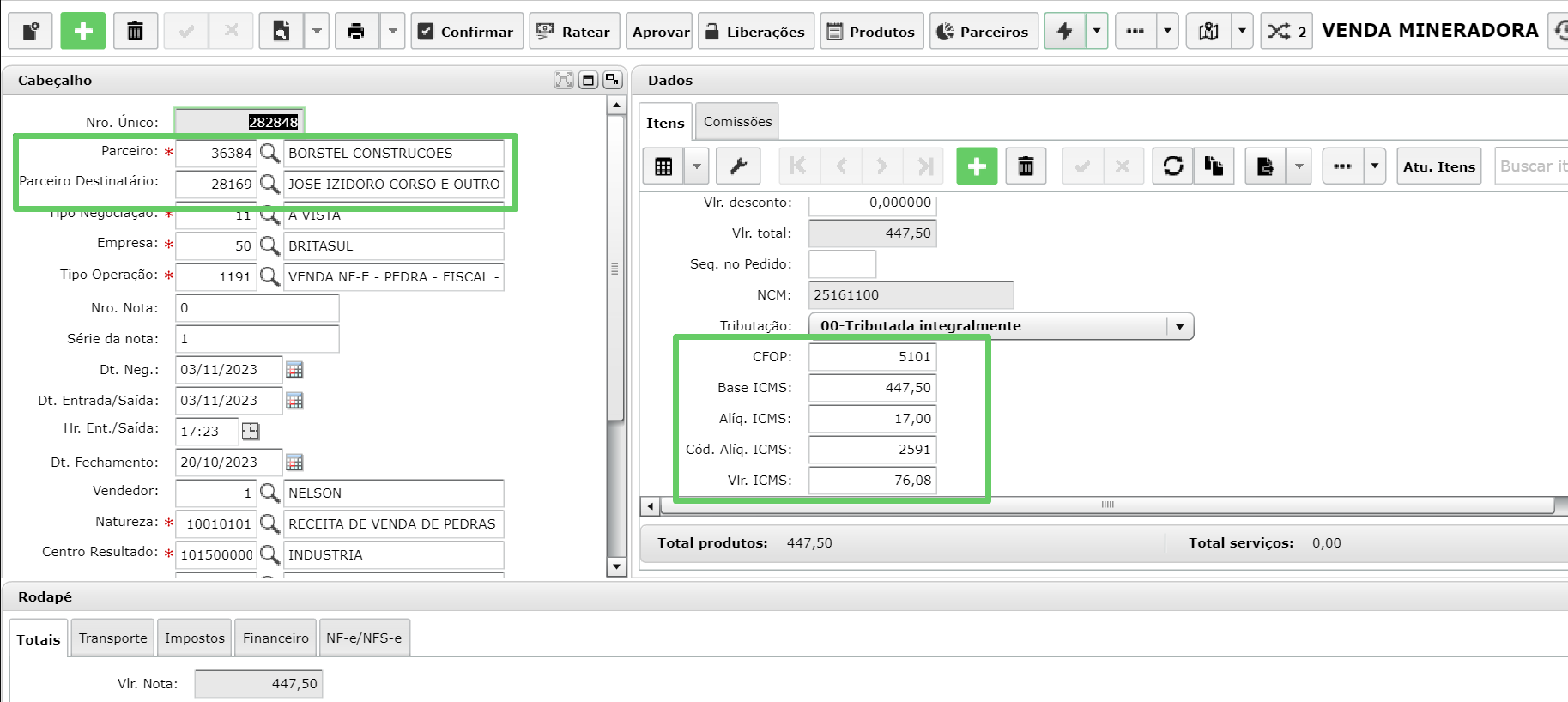Viewport: 1568px width, 702px height.
Task: Open the dropdown beside top toolbar ellipsis
Action: click(1167, 31)
